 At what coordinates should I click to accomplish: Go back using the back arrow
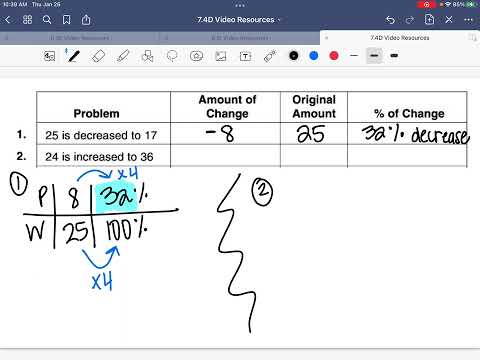[8, 20]
